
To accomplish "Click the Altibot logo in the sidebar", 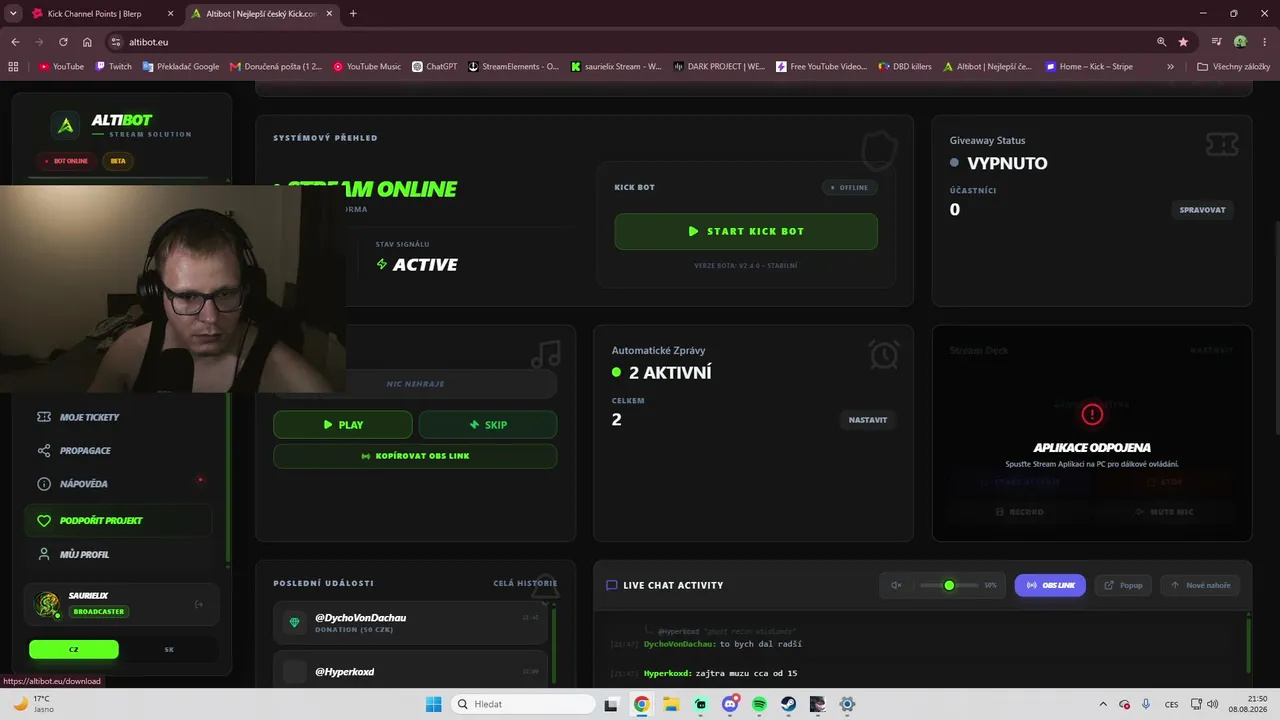I will coord(66,125).
